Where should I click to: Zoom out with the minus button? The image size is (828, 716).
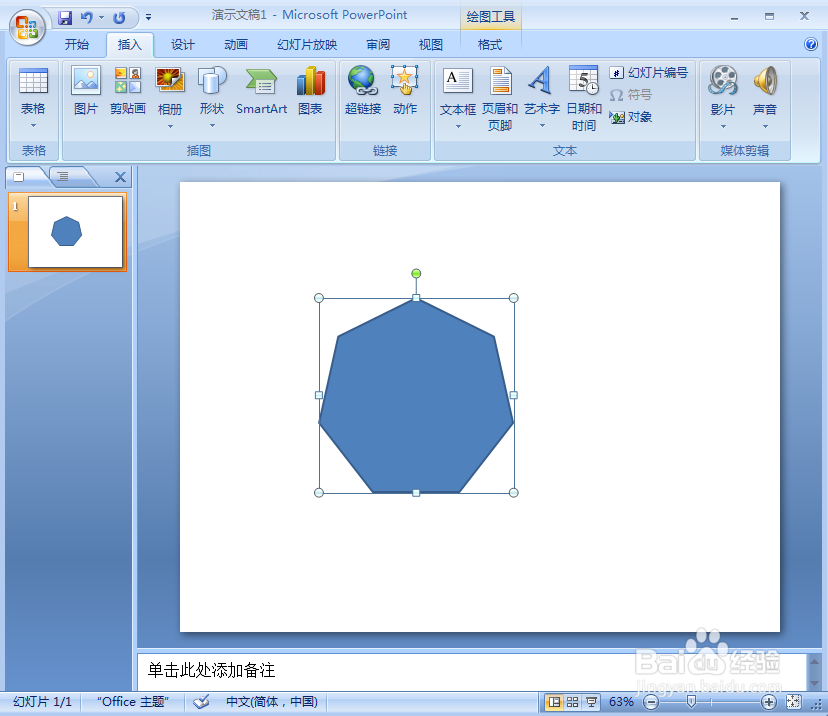click(651, 702)
